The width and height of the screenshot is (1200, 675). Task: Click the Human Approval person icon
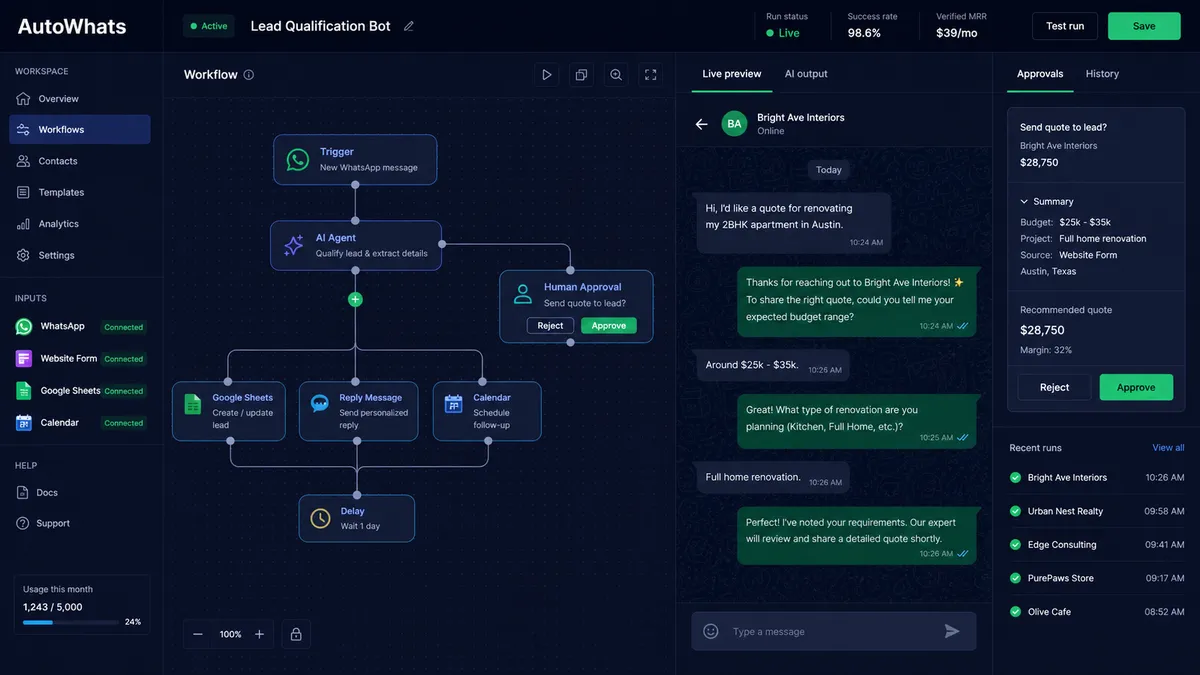522,294
